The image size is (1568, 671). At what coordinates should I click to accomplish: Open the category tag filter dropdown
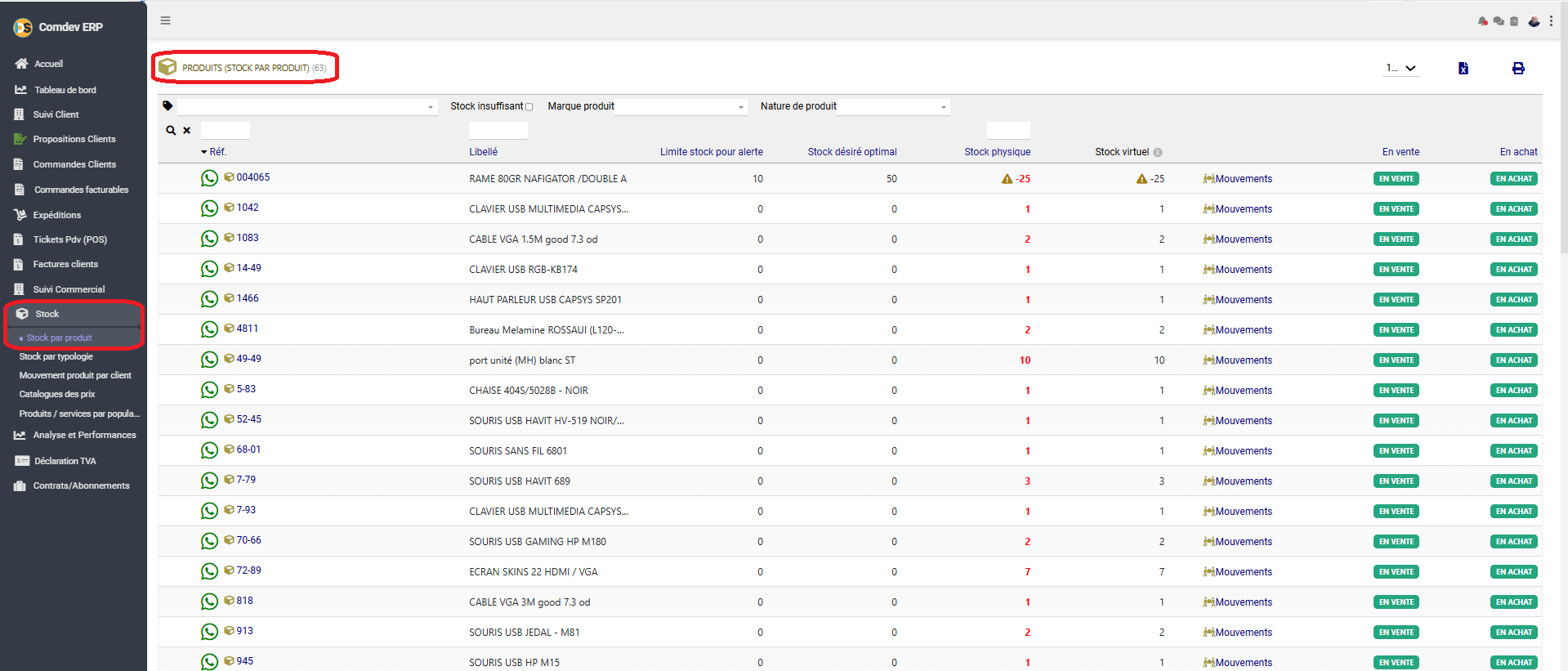click(307, 106)
